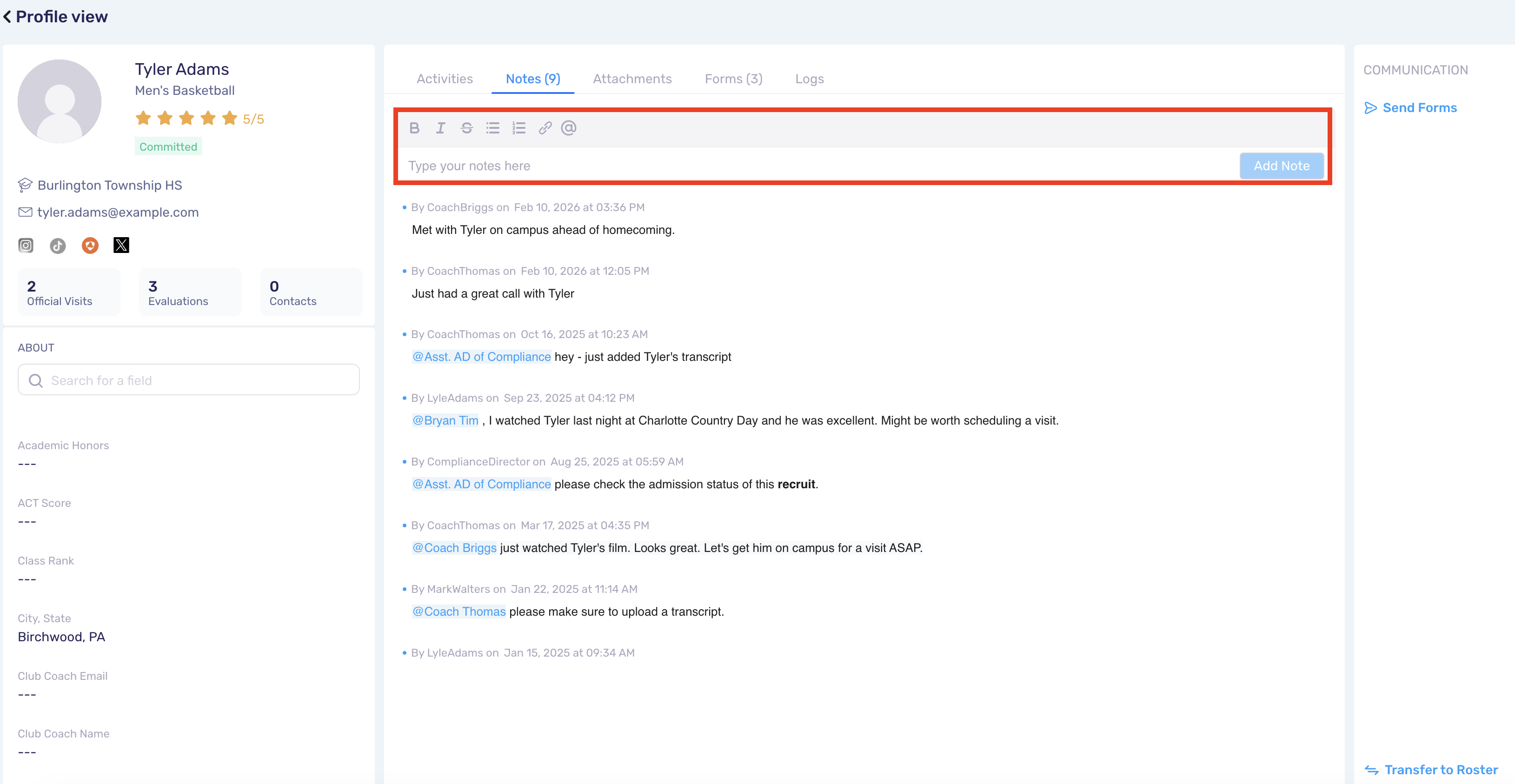
Task: Click the Add Note button
Action: coord(1282,166)
